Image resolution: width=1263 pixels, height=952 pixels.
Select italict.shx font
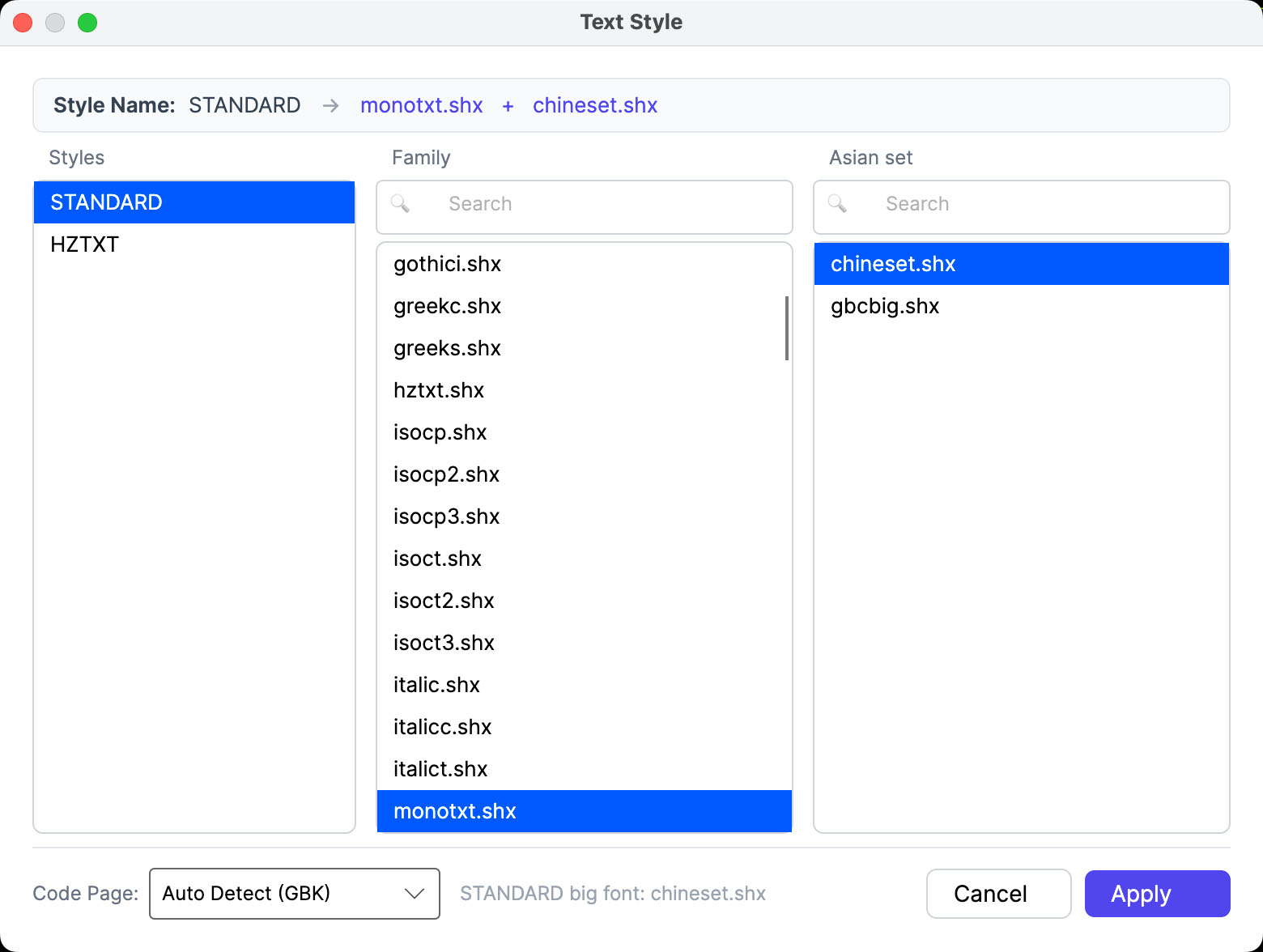pos(585,769)
